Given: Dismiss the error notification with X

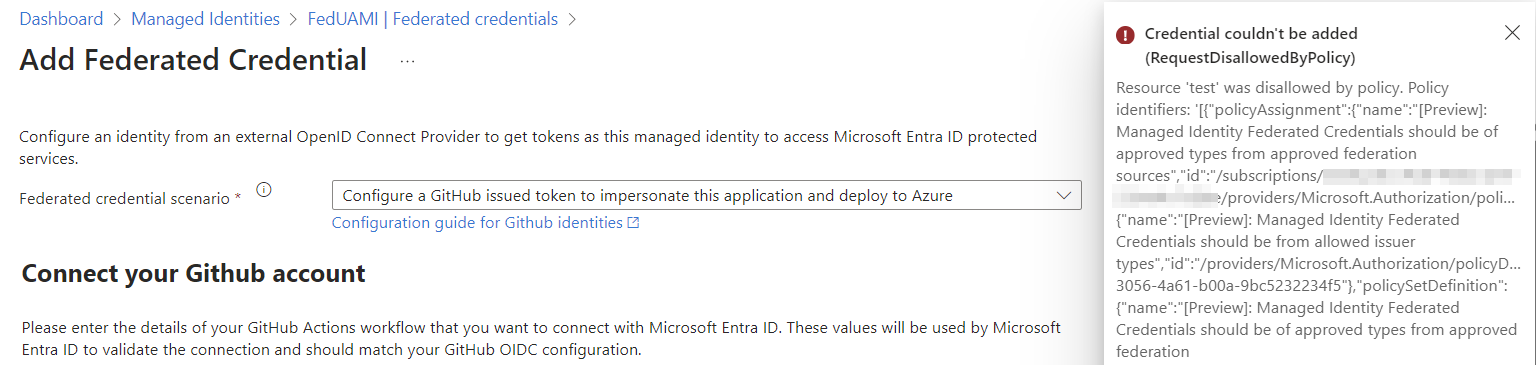Looking at the screenshot, I should coord(1512,34).
